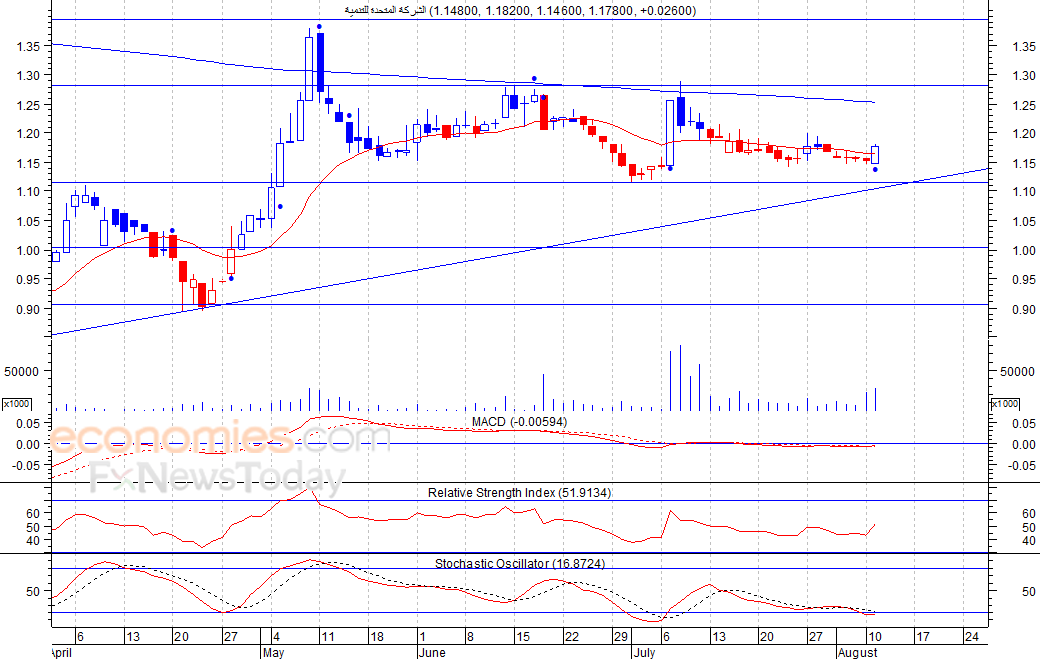Select the 1.00 label on right price axis
The image size is (1040, 659).
tap(1024, 251)
